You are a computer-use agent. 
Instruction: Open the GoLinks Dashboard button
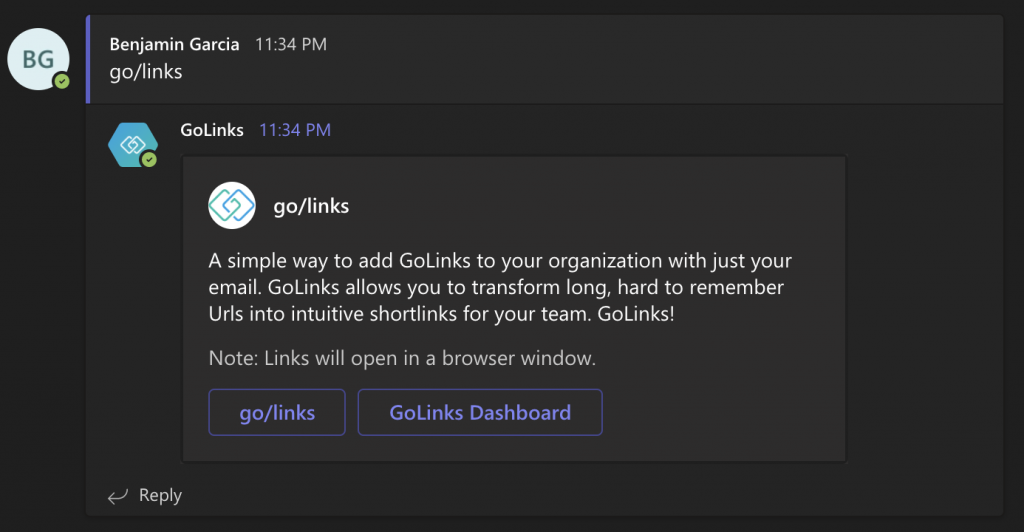[480, 413]
